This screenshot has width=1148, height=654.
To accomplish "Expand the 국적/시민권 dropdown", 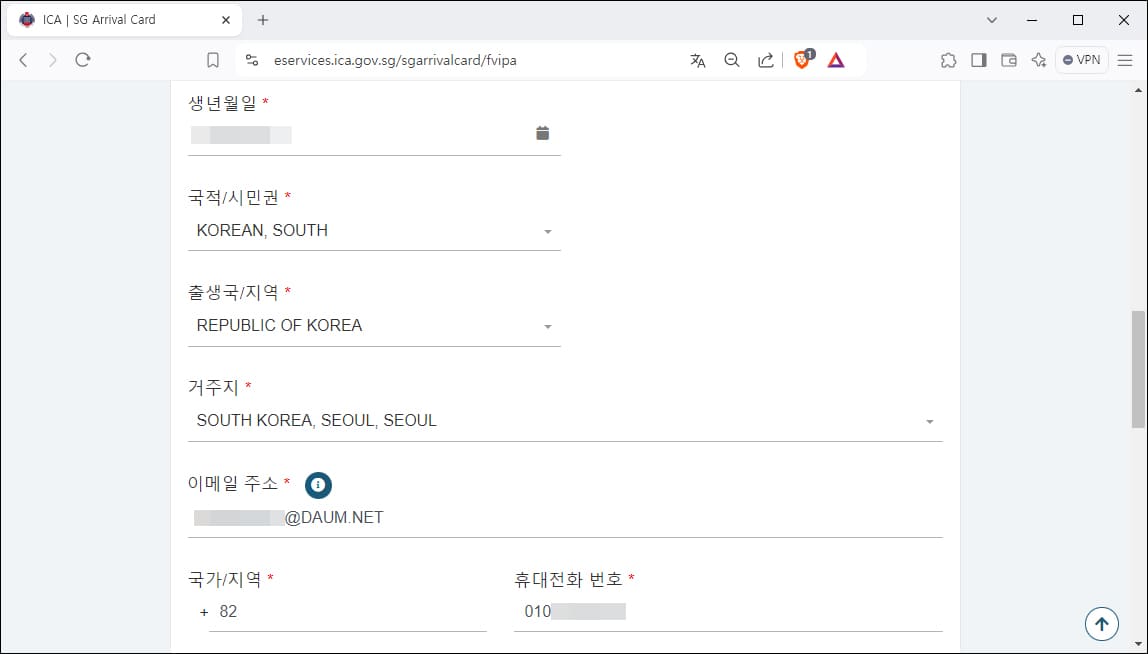I will 547,231.
